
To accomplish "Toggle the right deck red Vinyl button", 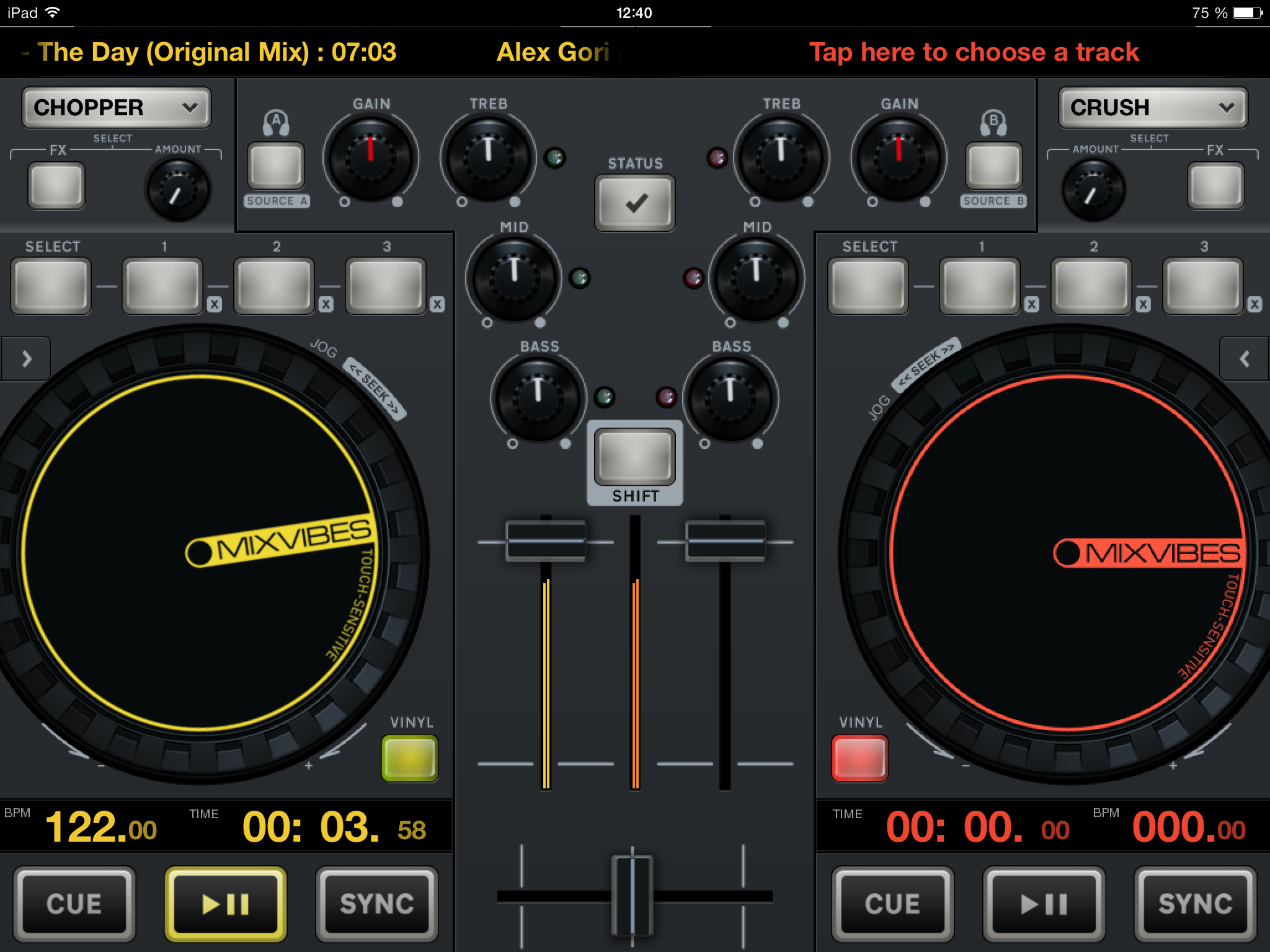I will (859, 757).
